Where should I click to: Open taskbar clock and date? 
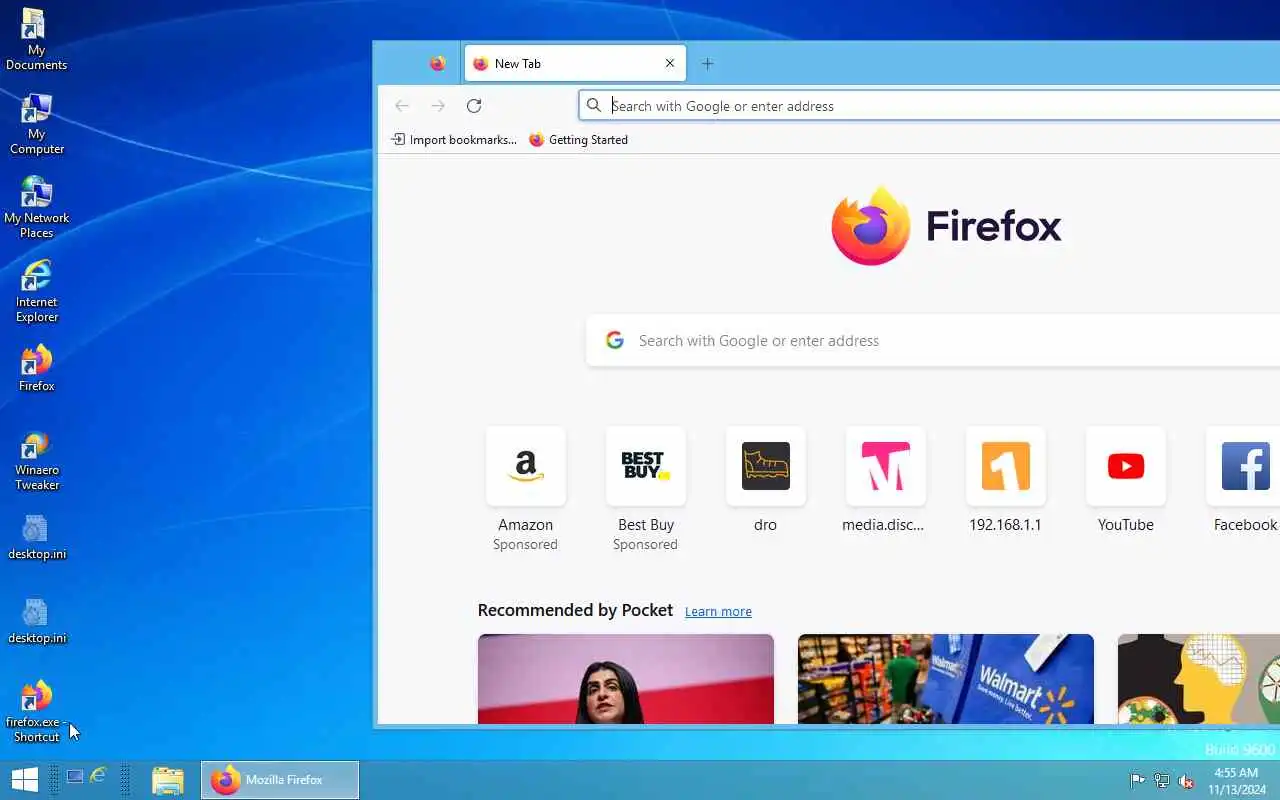[x=1236, y=780]
